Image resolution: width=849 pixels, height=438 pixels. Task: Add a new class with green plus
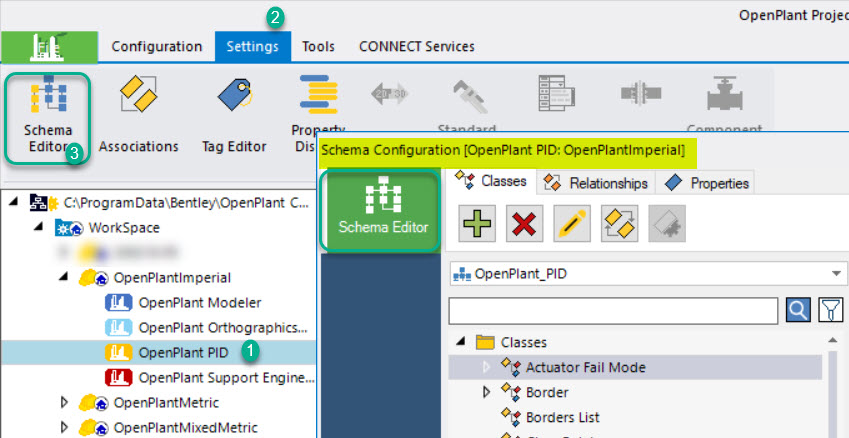point(477,223)
